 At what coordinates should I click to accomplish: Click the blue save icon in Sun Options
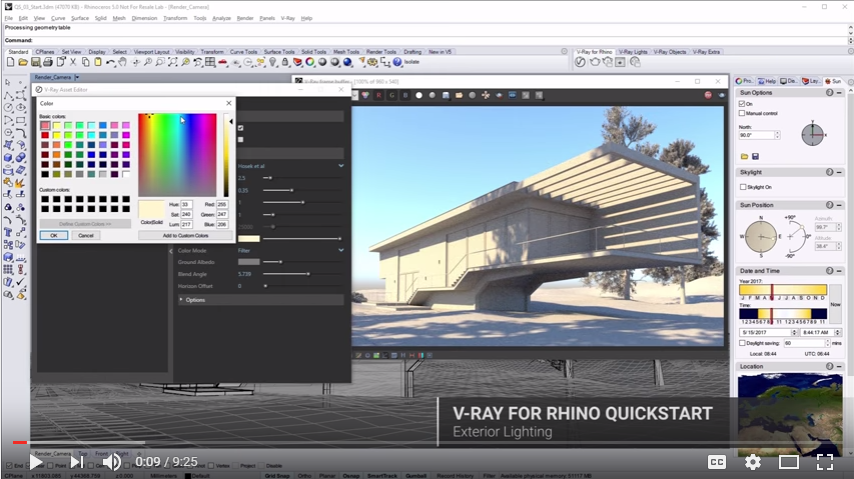pos(755,156)
